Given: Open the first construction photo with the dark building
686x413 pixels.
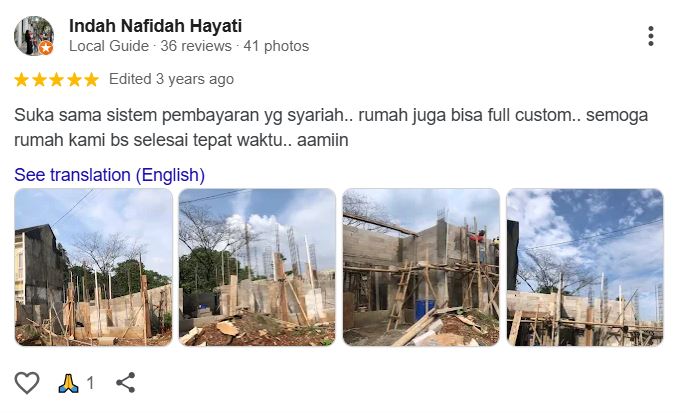Looking at the screenshot, I should [94, 267].
